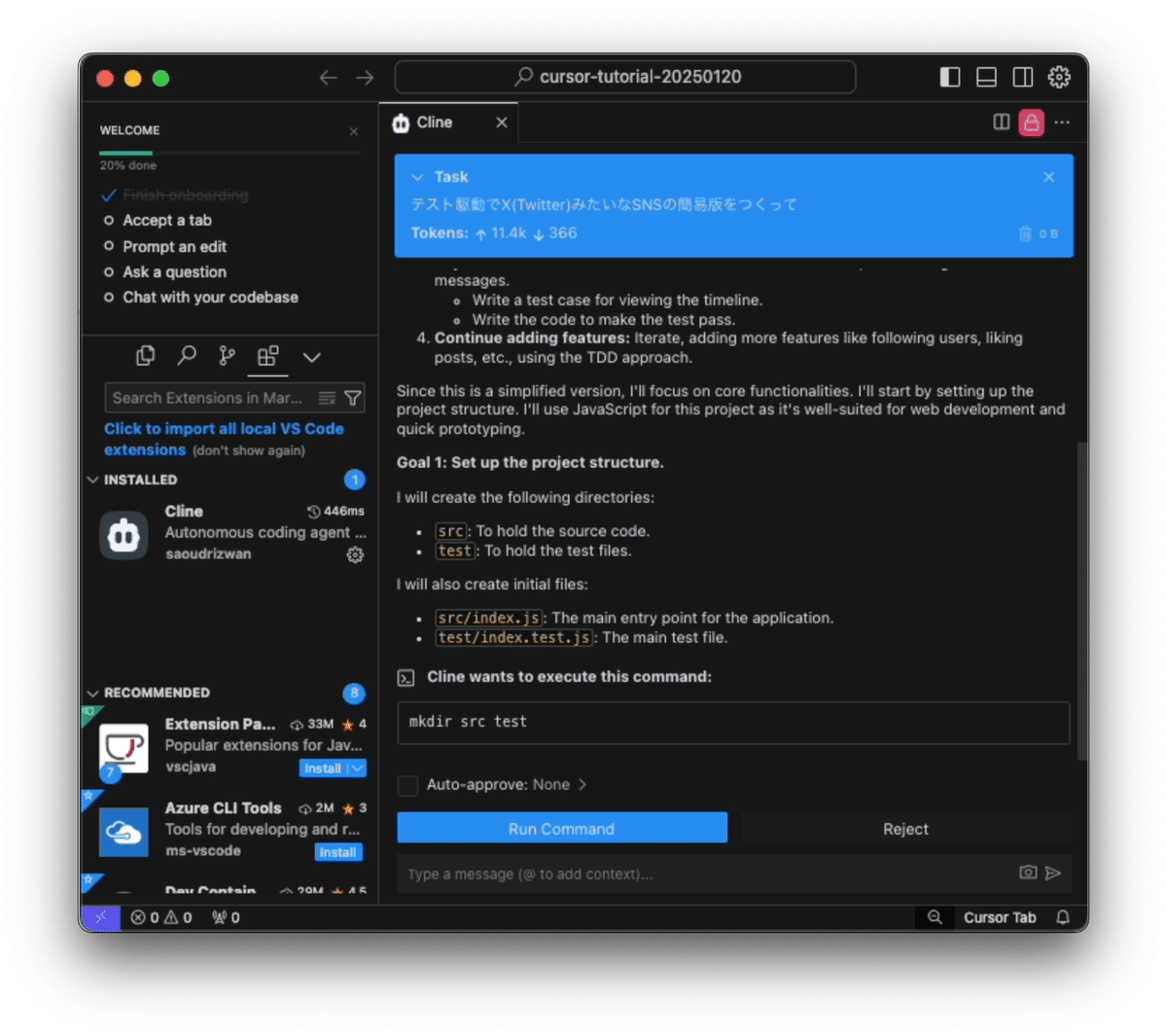The height and width of the screenshot is (1036, 1167).
Task: Toggle the secondary sidebar layout icon
Action: point(1022,77)
